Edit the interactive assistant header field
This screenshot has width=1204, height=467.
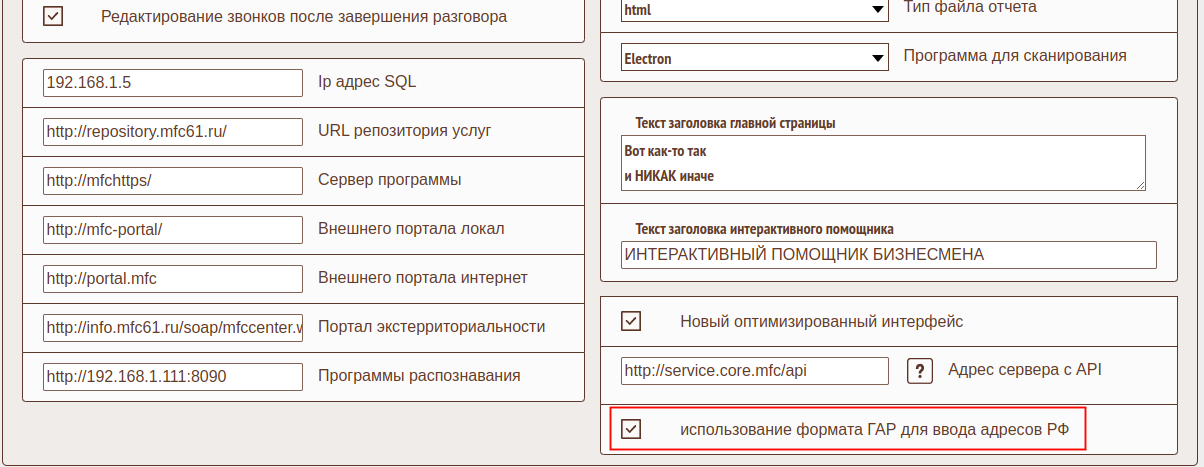tap(887, 255)
